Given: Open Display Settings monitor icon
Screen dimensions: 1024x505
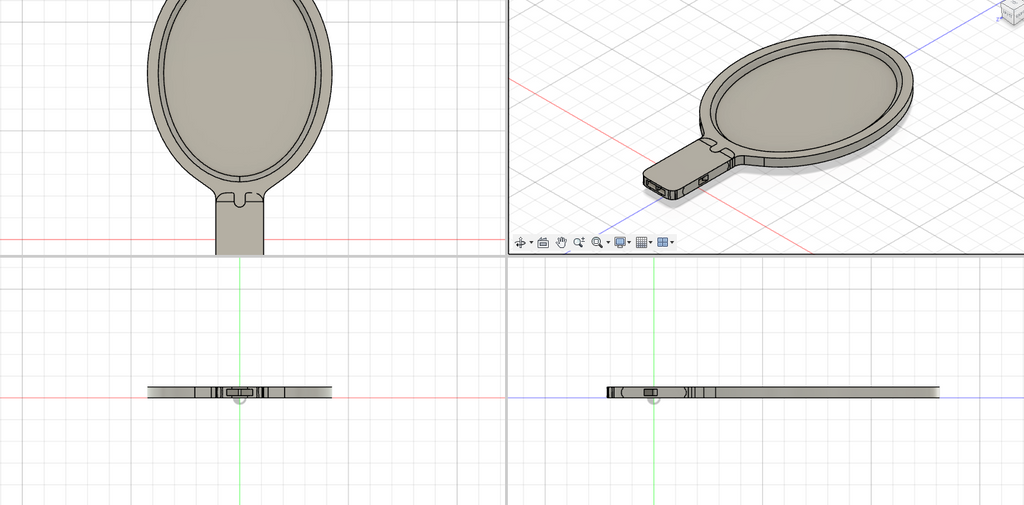Looking at the screenshot, I should point(619,242).
